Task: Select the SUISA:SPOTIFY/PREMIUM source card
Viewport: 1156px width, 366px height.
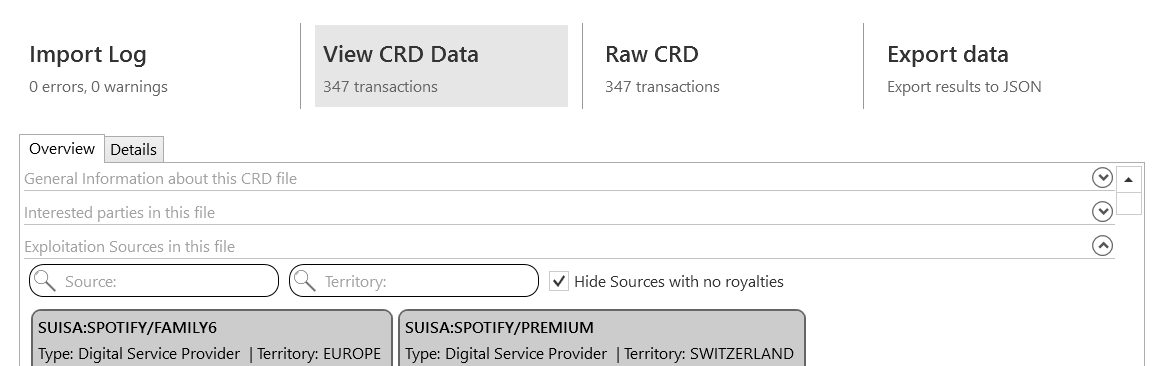Action: pos(602,338)
